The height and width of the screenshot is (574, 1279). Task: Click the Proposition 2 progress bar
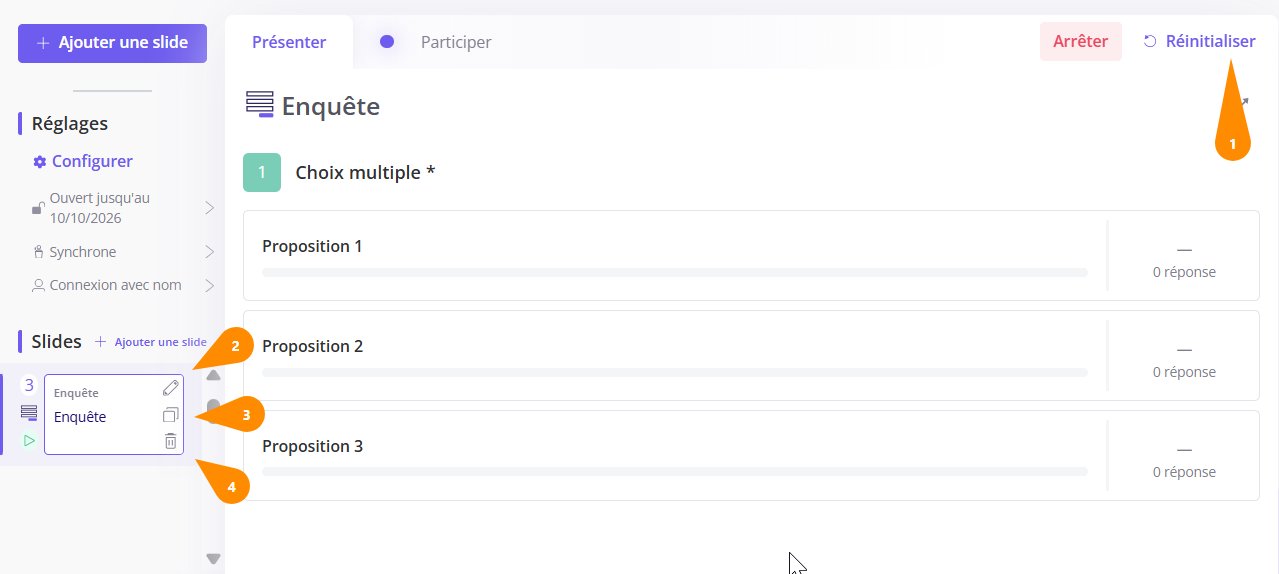click(675, 372)
